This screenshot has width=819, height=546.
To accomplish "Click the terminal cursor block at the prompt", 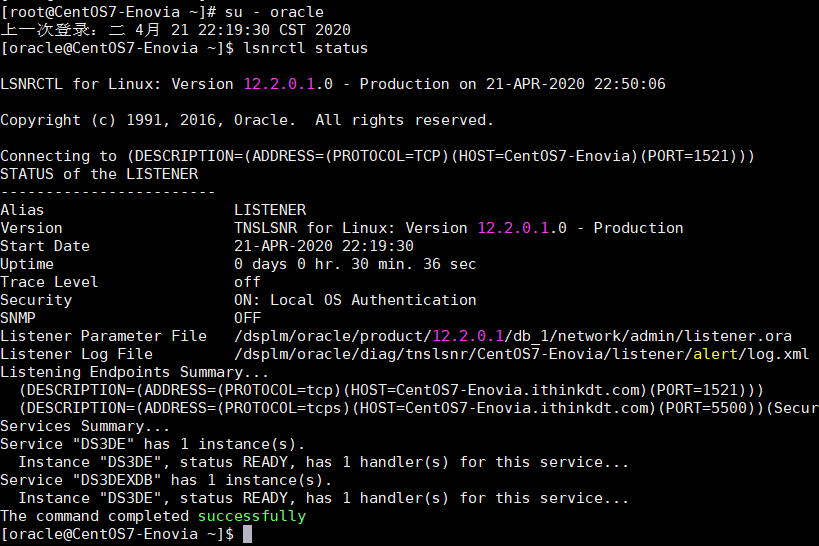I will pos(247,534).
